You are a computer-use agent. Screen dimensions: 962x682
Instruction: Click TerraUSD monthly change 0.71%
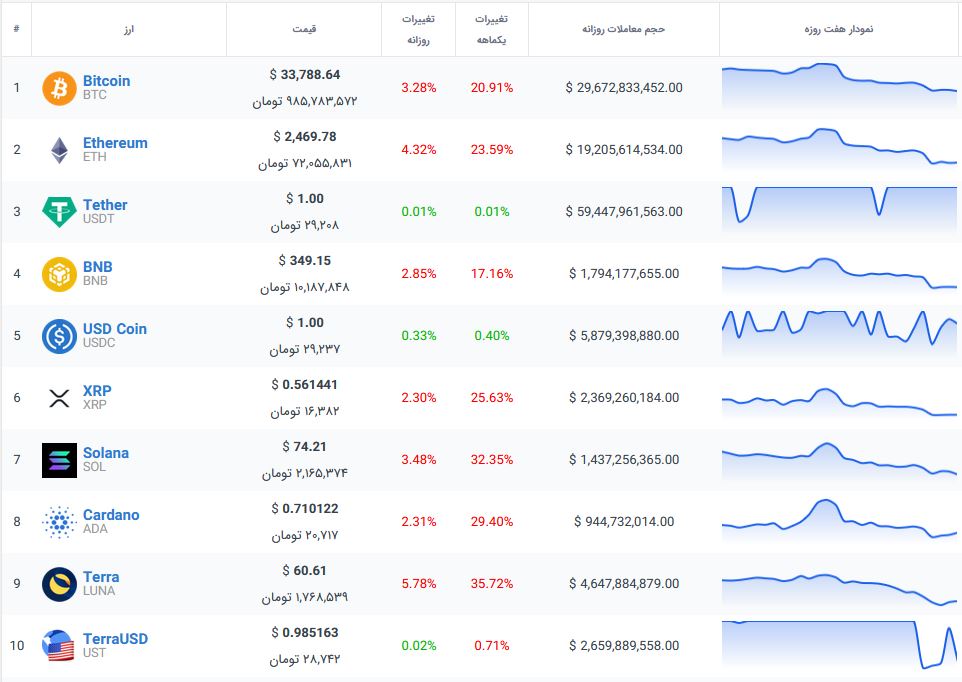pos(491,645)
